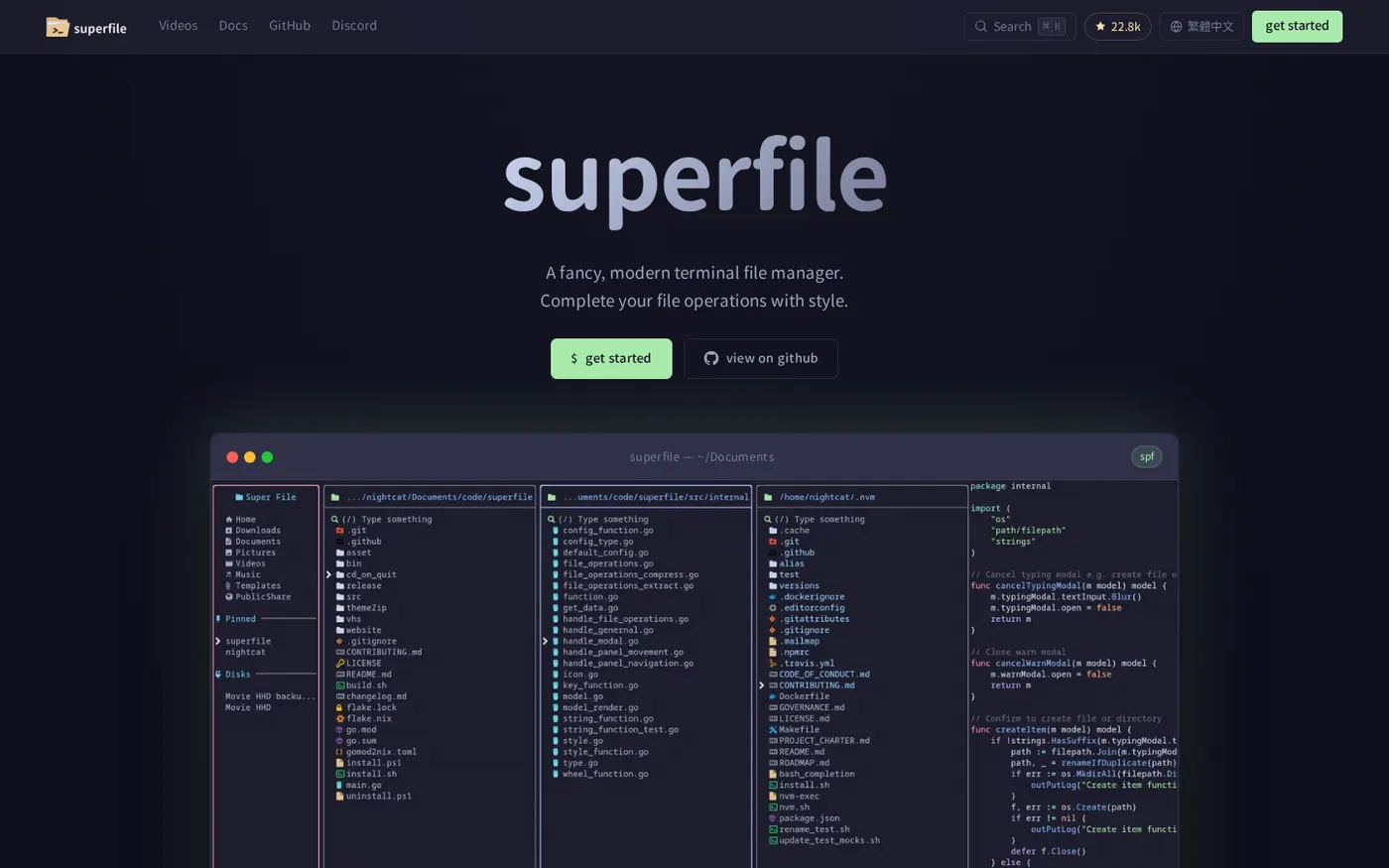The height and width of the screenshot is (868, 1389).
Task: Click the Pinned section pin icon
Action: click(218, 619)
